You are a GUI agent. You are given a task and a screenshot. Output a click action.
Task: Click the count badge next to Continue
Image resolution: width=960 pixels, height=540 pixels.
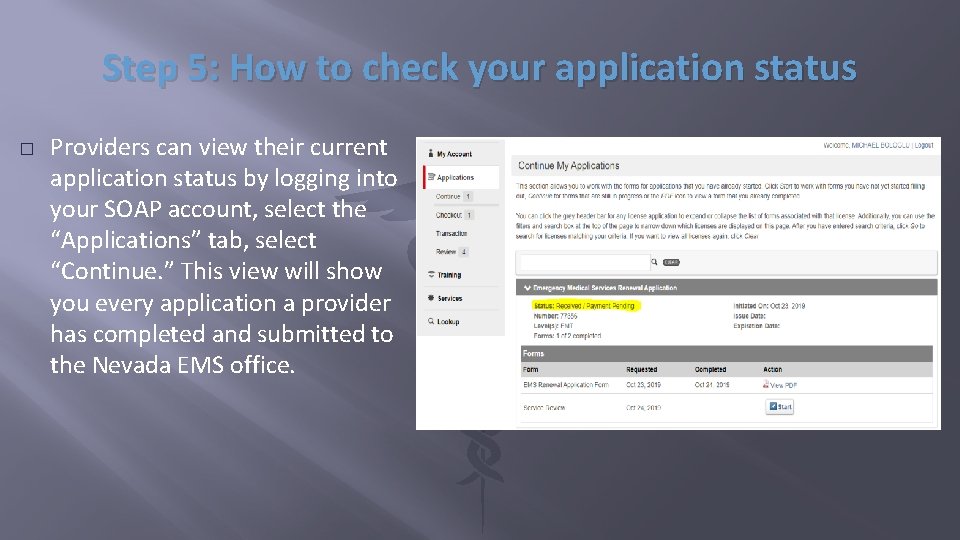pyautogui.click(x=468, y=197)
